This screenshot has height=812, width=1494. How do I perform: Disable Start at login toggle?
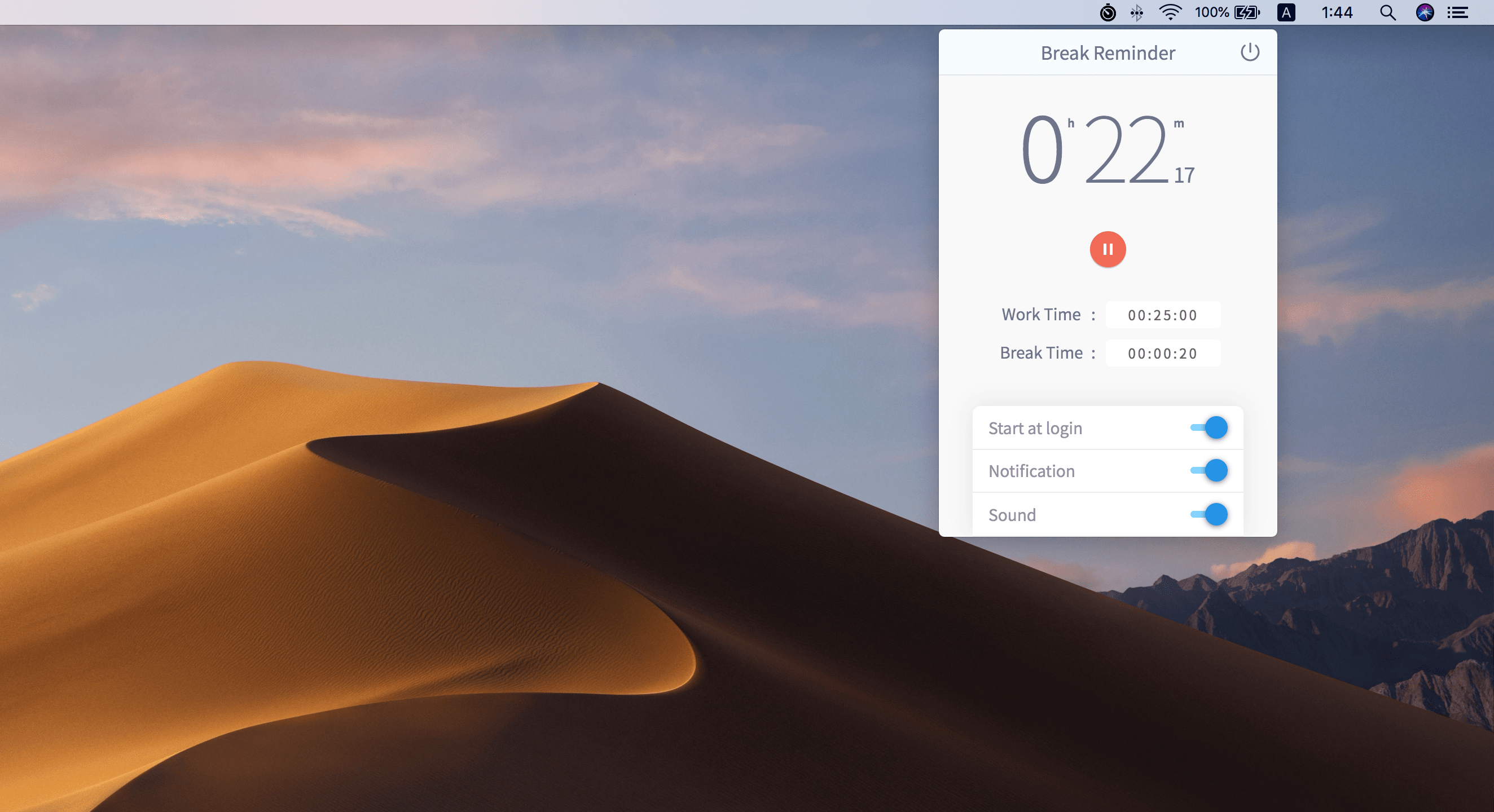coord(1209,428)
